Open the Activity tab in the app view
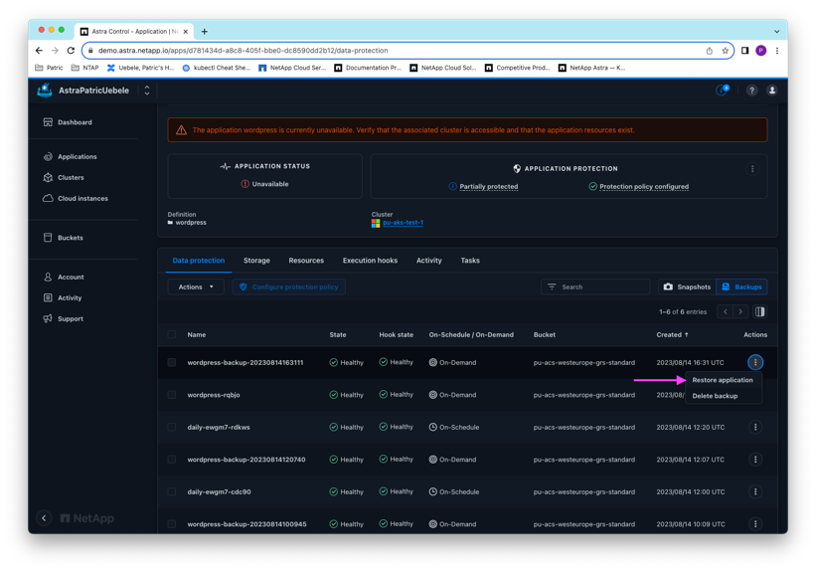 (x=429, y=260)
